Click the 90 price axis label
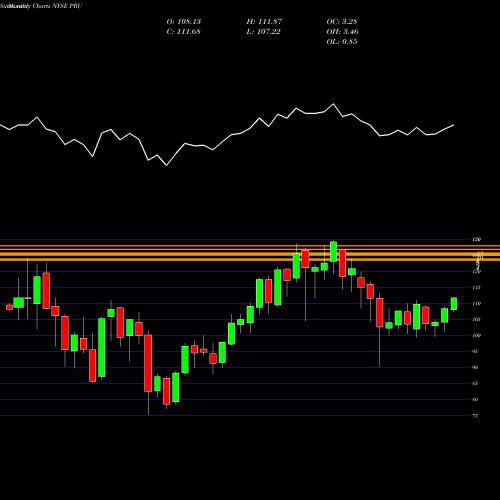The width and height of the screenshot is (500, 500). pos(475,367)
